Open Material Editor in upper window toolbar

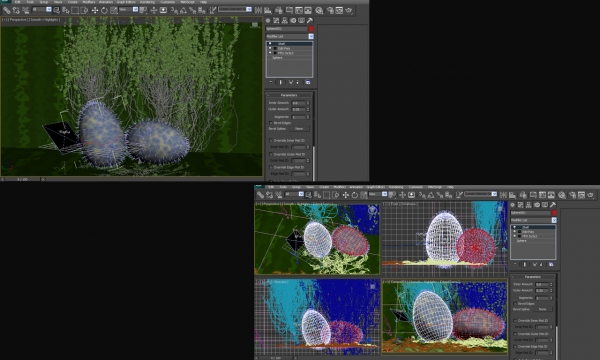pyautogui.click(x=319, y=10)
